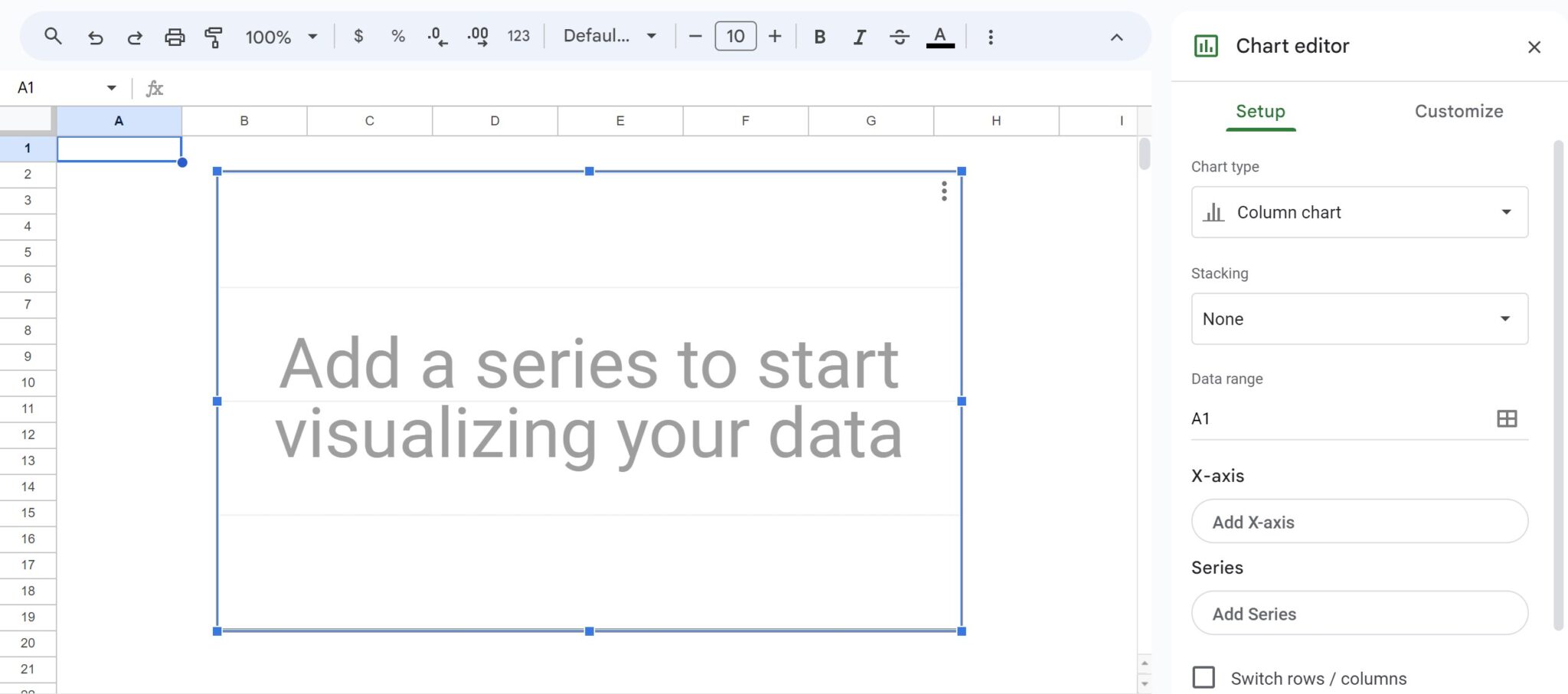Viewport: 1568px width, 694px height.
Task: Open the font family dropdown
Action: click(x=609, y=35)
